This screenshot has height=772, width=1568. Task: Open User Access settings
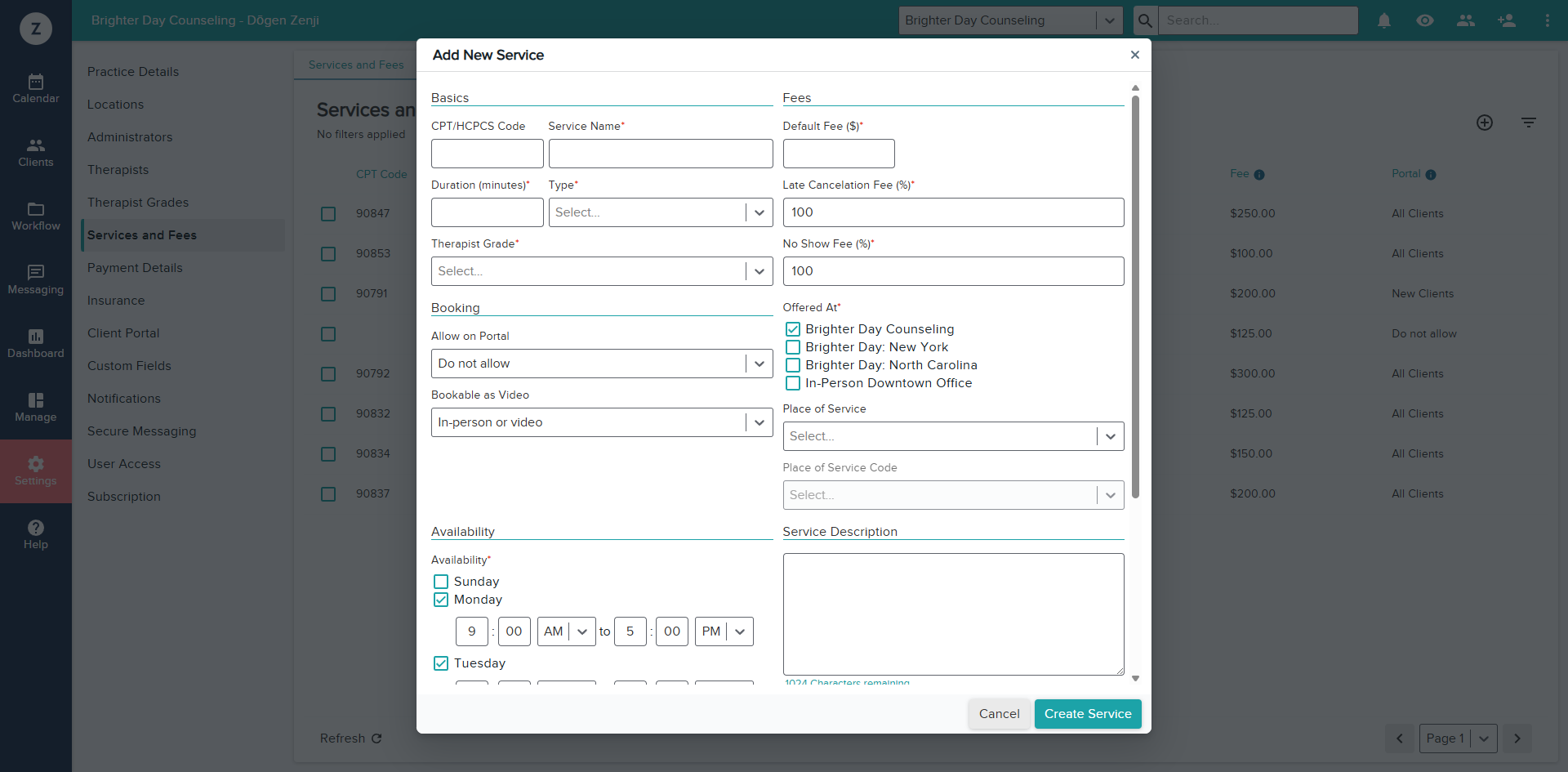[x=124, y=464]
